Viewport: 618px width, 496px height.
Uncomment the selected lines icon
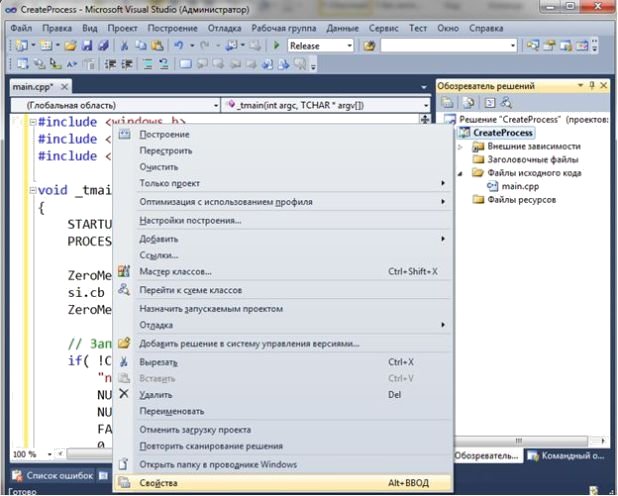tap(164, 64)
